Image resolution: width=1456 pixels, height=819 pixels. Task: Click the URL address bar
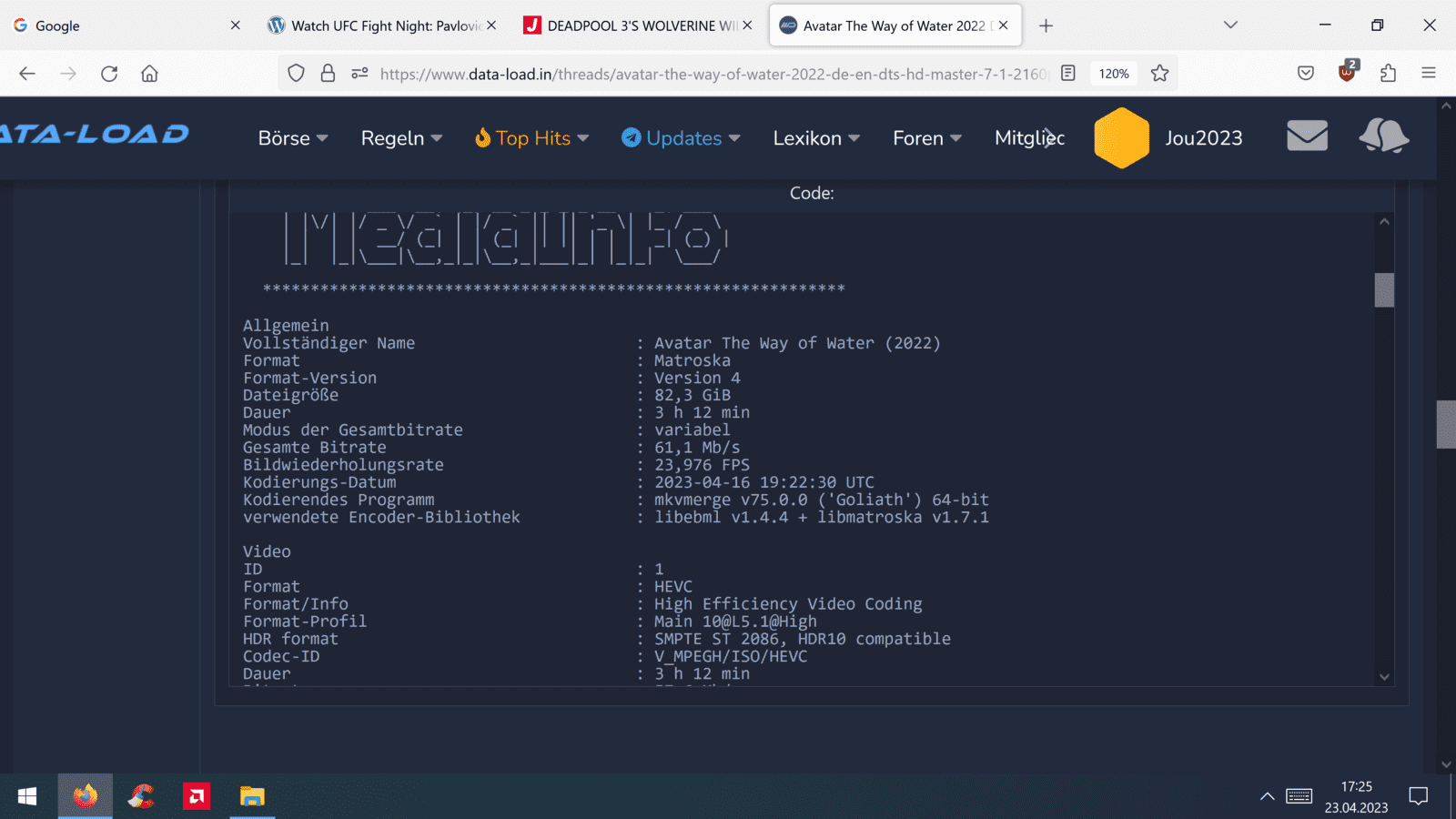click(x=713, y=74)
